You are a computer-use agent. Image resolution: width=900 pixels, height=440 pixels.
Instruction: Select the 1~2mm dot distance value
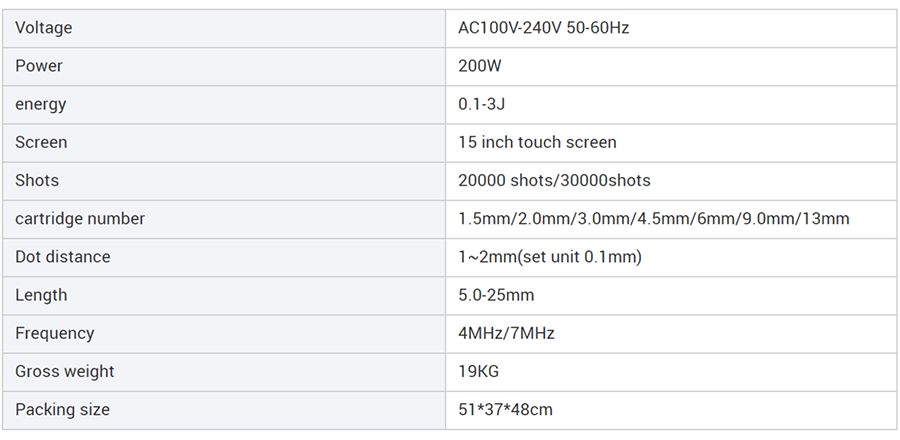(x=549, y=257)
